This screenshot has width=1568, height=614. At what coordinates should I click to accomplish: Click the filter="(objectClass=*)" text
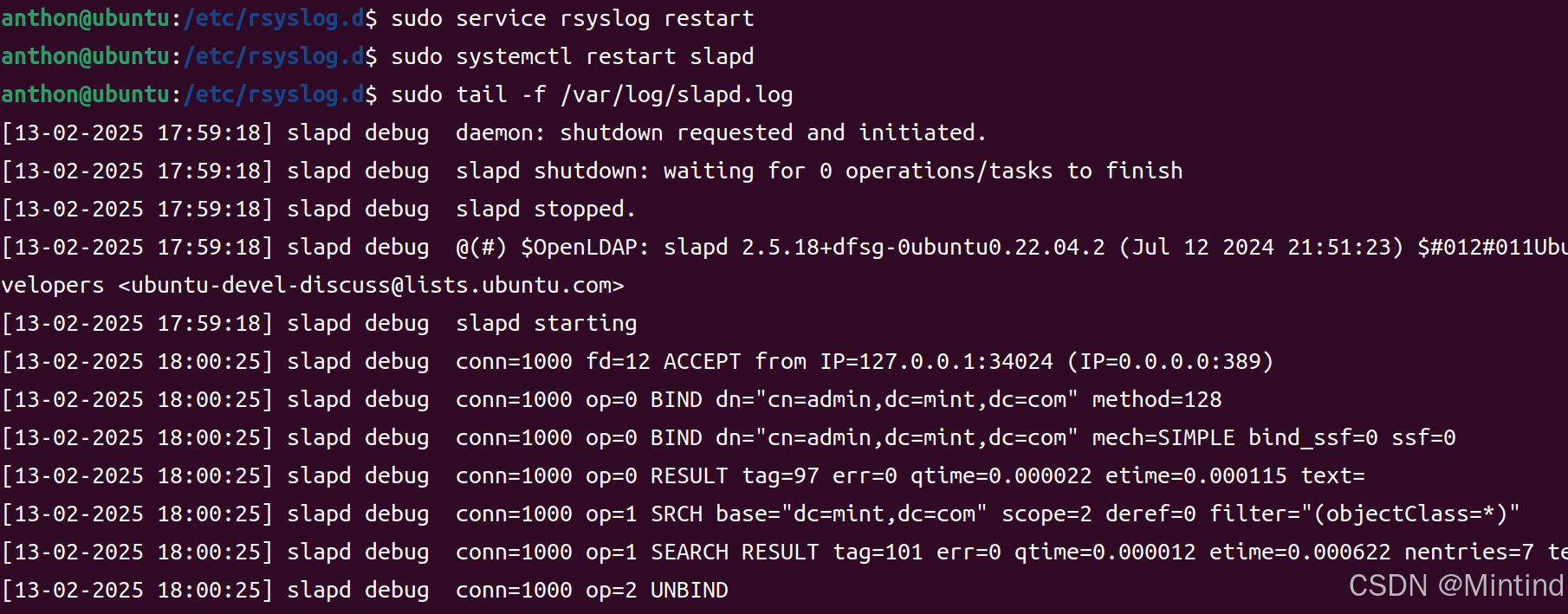pyautogui.click(x=1364, y=514)
